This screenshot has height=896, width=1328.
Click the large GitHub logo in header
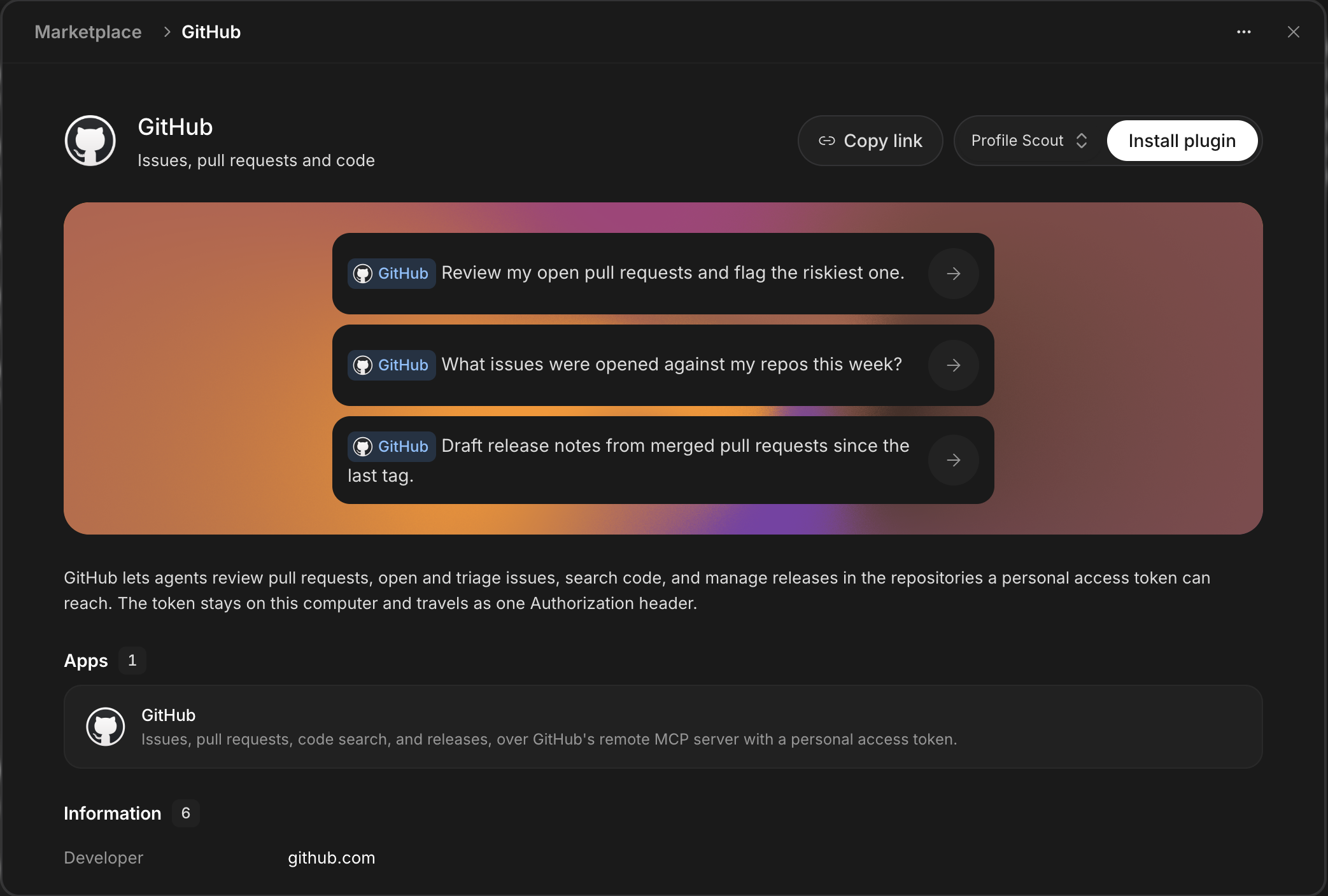90,141
